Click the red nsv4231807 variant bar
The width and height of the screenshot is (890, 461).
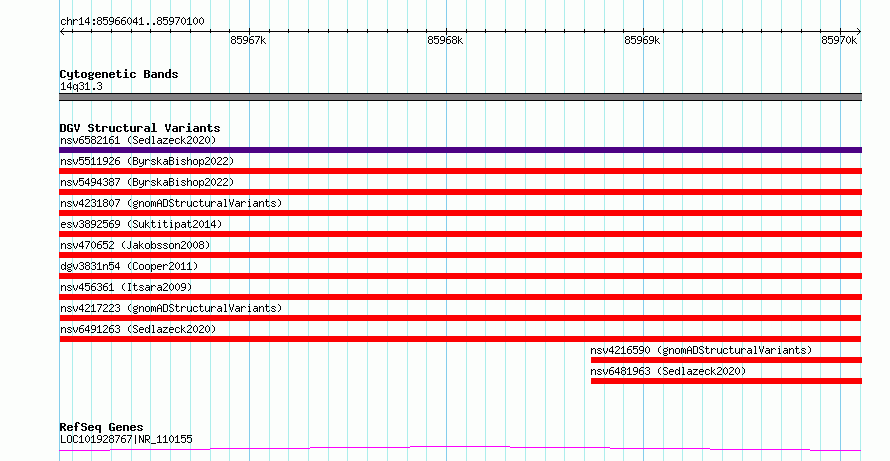(x=460, y=213)
